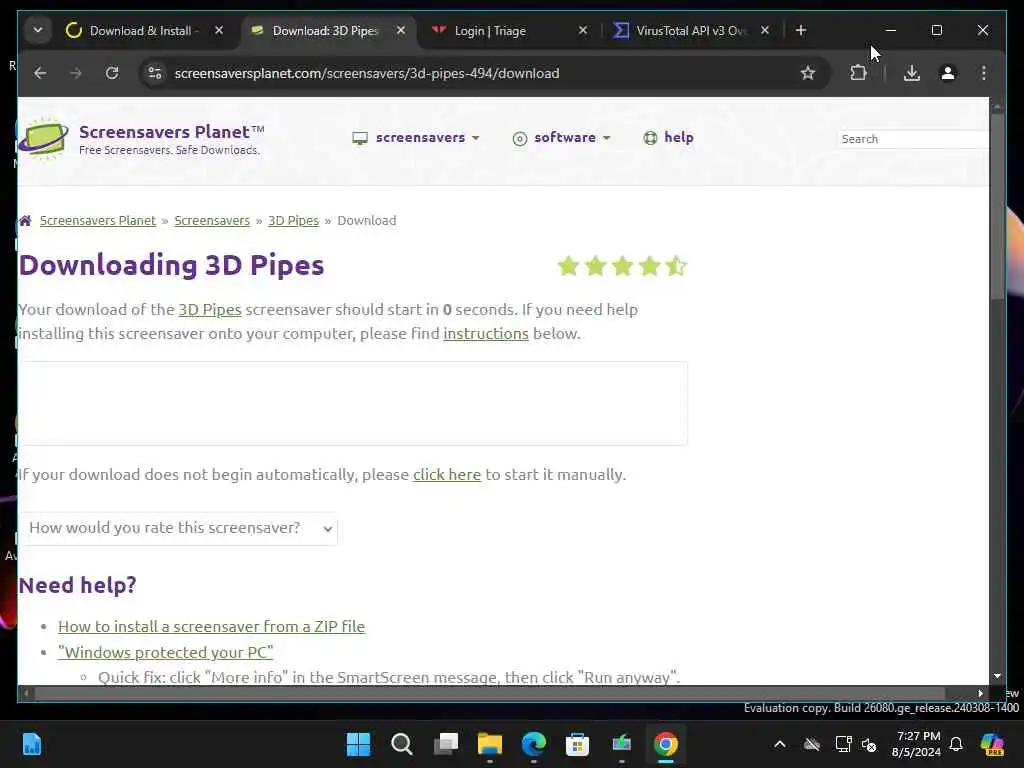Reload the page with the refresh icon
Viewport: 1024px width, 768px height.
point(112,73)
